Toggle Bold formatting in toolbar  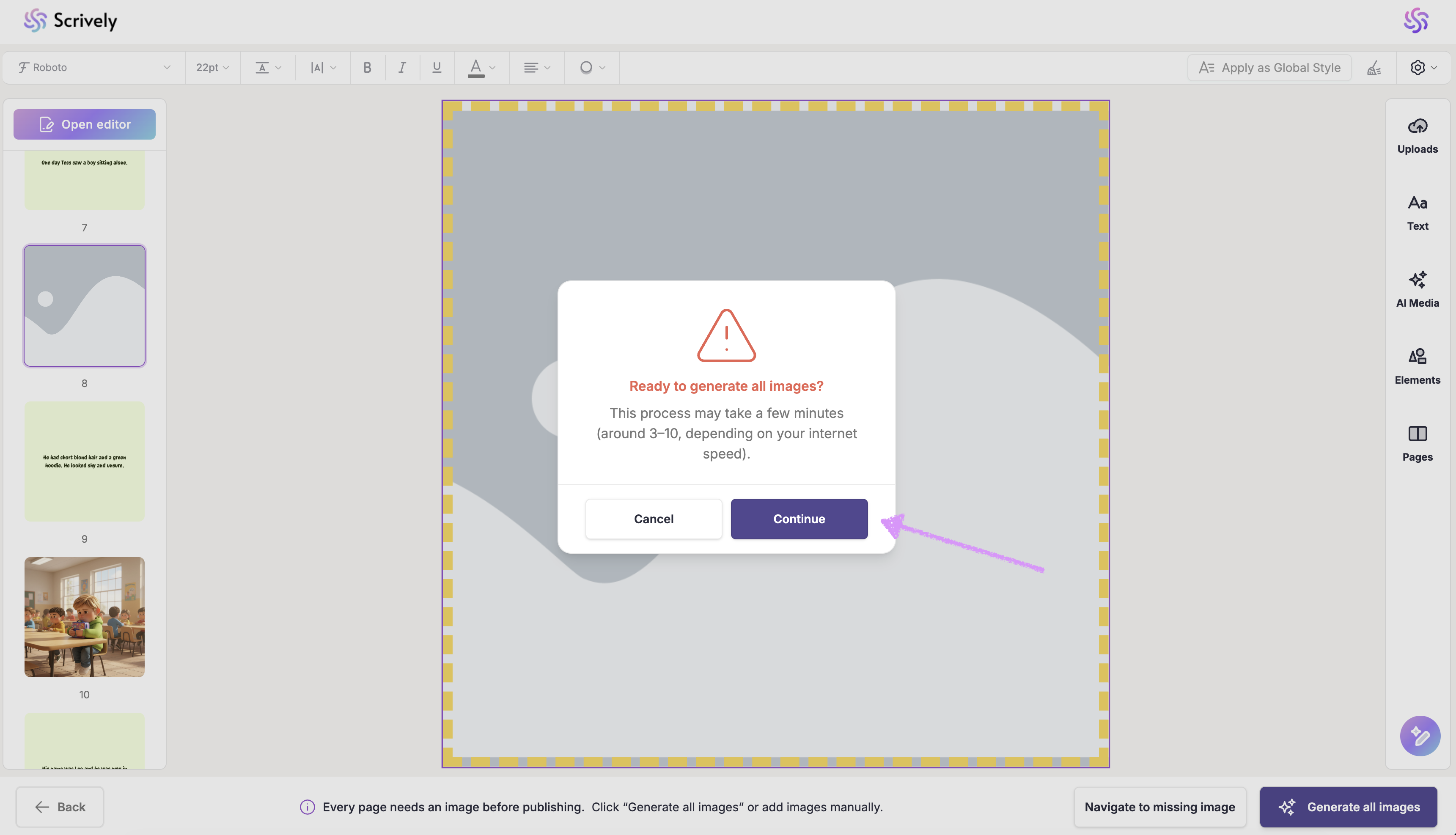tap(367, 68)
